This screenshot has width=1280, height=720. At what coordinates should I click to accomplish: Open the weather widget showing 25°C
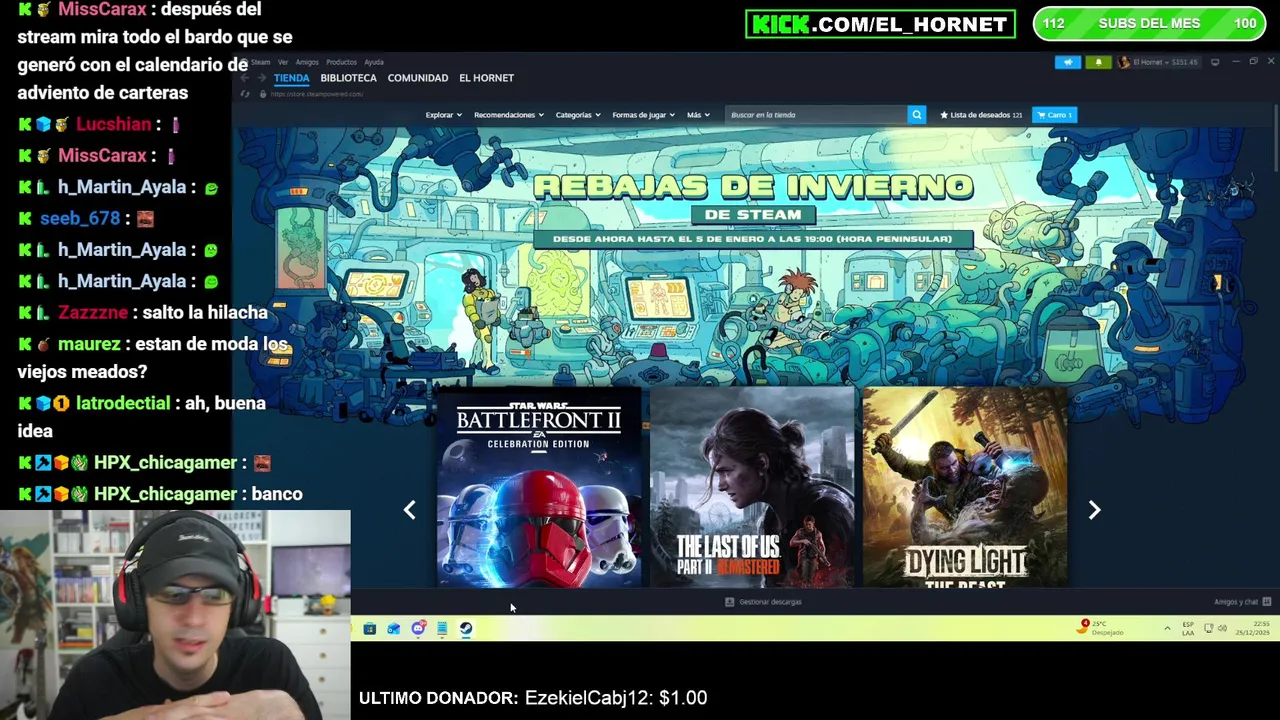point(1102,628)
